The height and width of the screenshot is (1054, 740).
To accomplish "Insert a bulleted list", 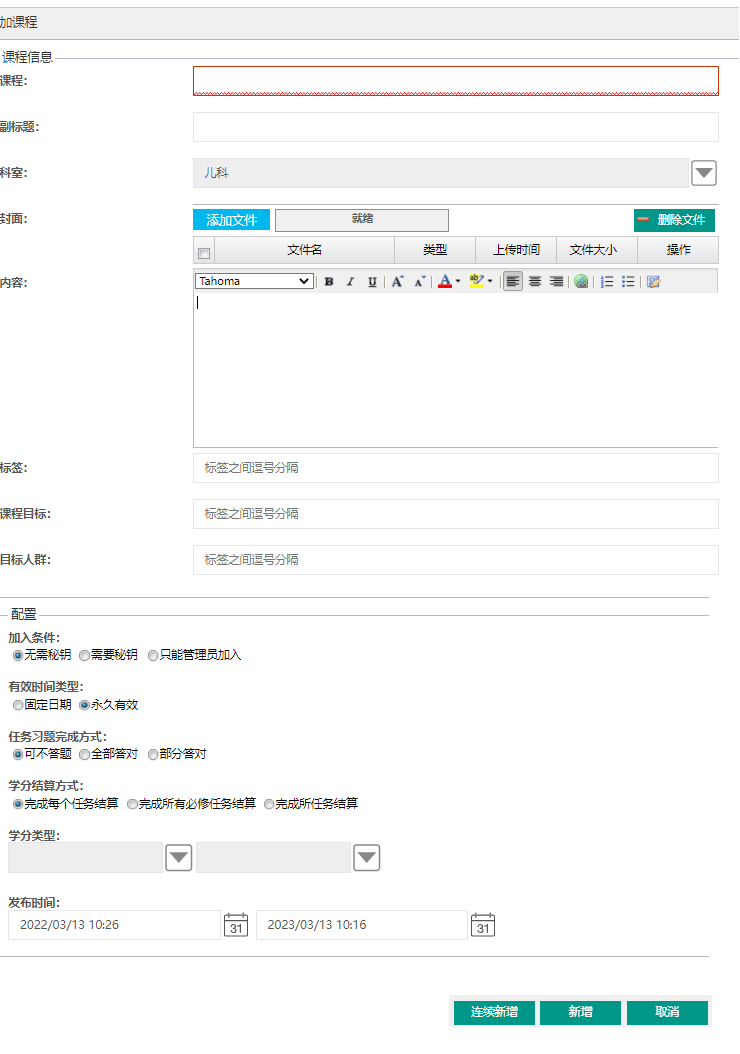I will point(628,282).
